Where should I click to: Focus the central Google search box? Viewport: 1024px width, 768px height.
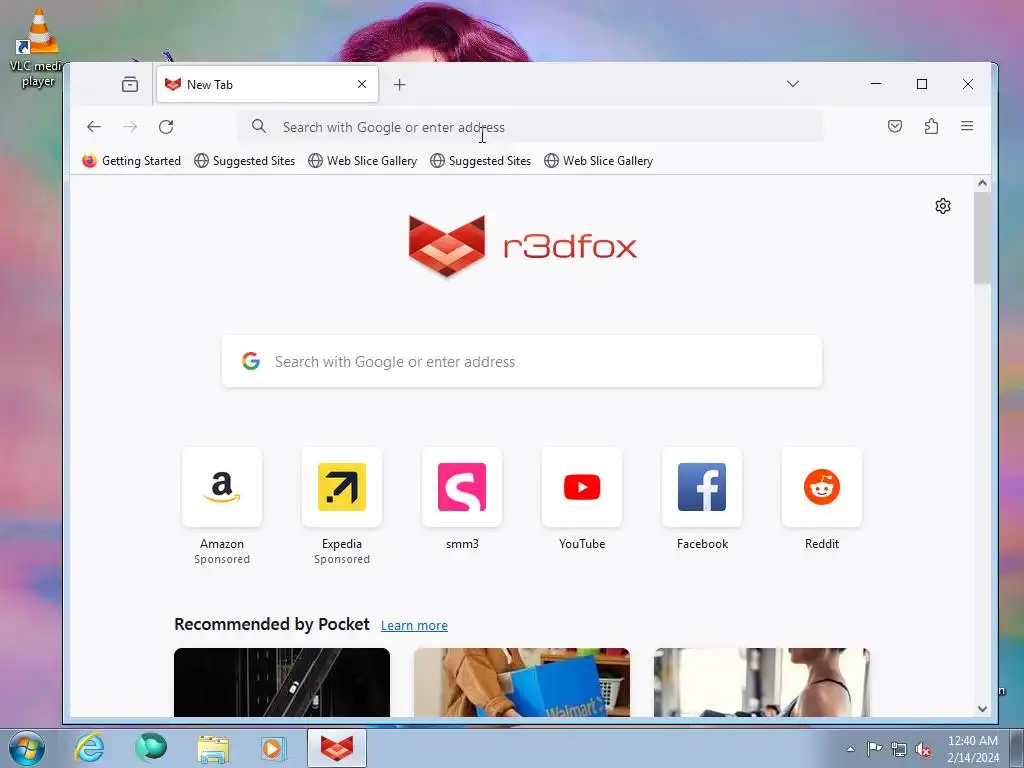click(x=522, y=361)
